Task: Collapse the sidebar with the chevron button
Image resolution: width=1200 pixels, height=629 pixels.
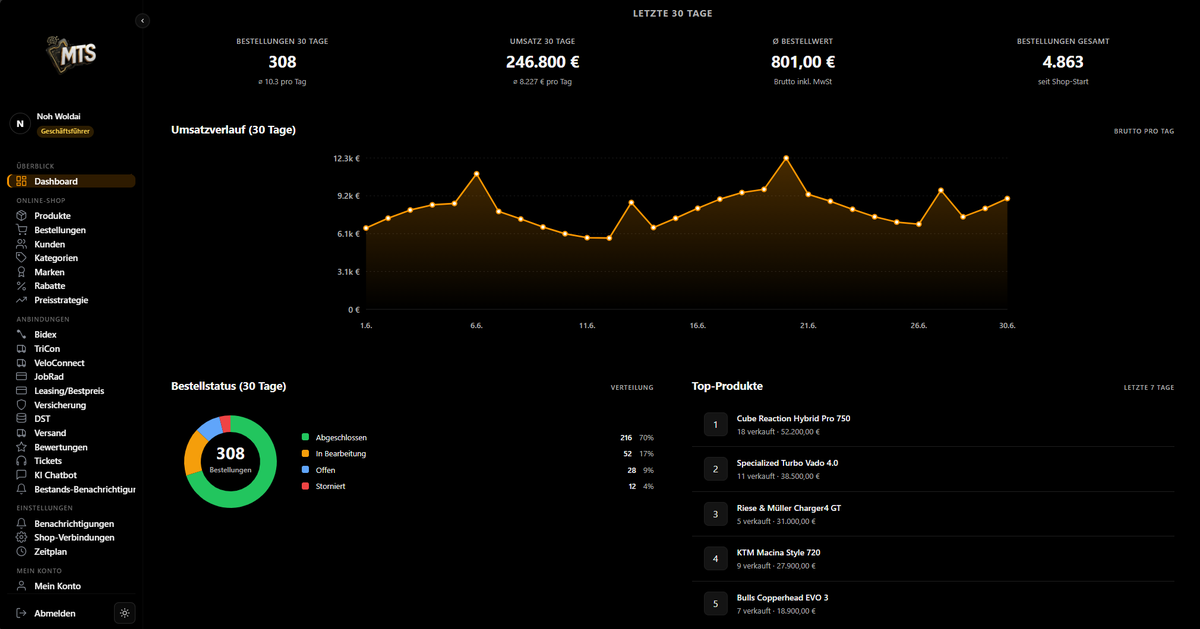Action: point(142,20)
